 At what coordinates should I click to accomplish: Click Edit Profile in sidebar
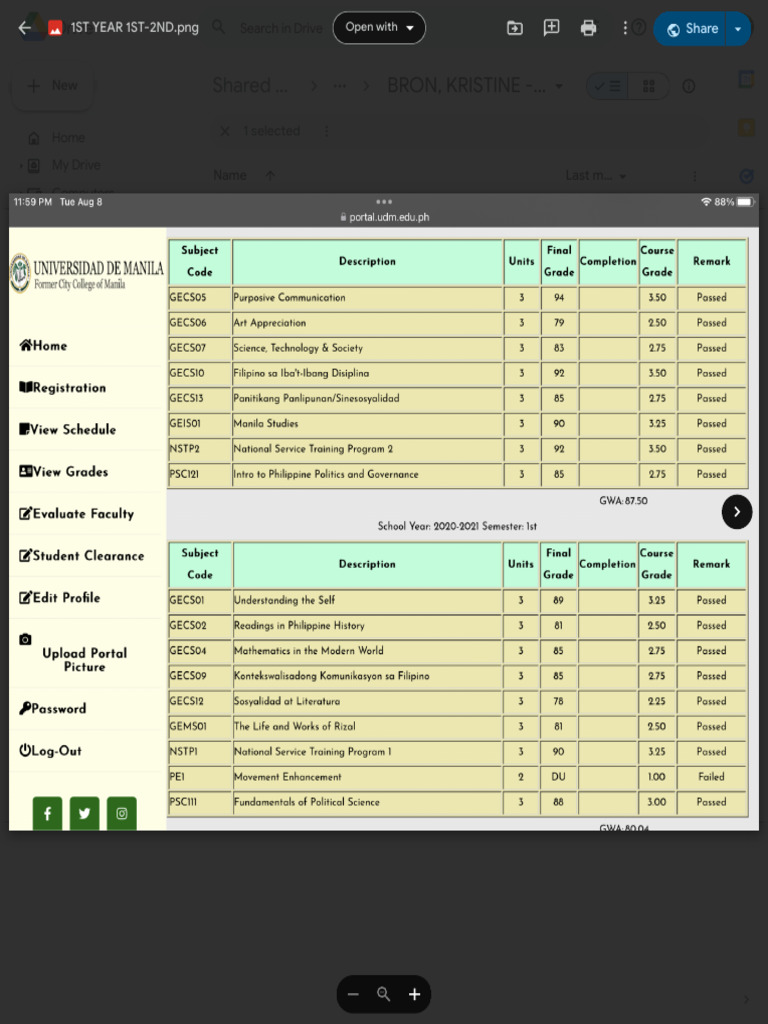(59, 598)
